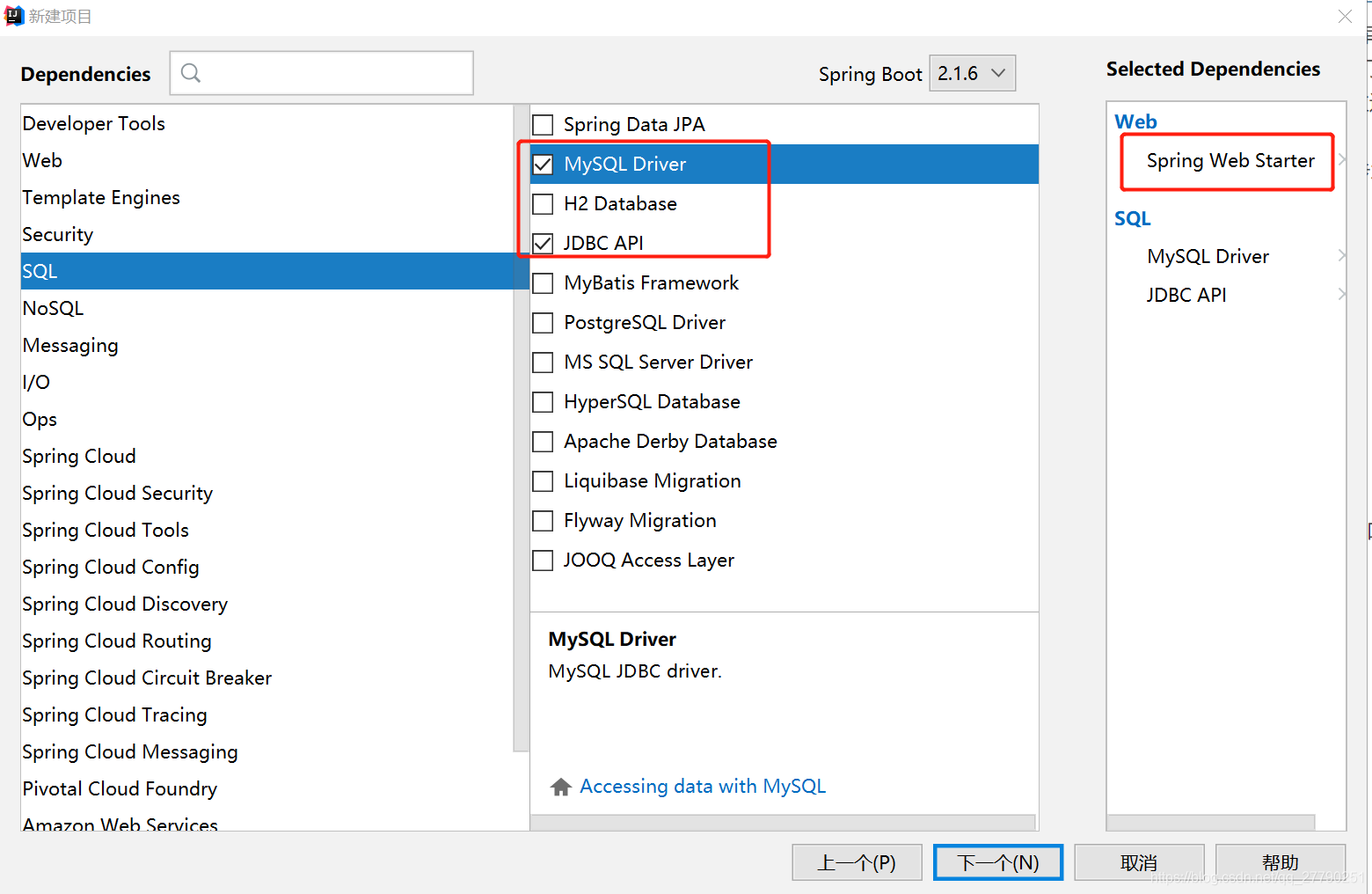Open Spring Cloud Routing category
The width and height of the screenshot is (1372, 894).
coord(267,641)
